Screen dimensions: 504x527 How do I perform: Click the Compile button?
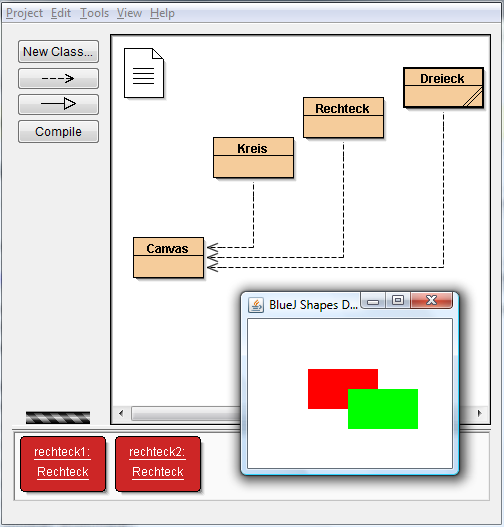58,132
